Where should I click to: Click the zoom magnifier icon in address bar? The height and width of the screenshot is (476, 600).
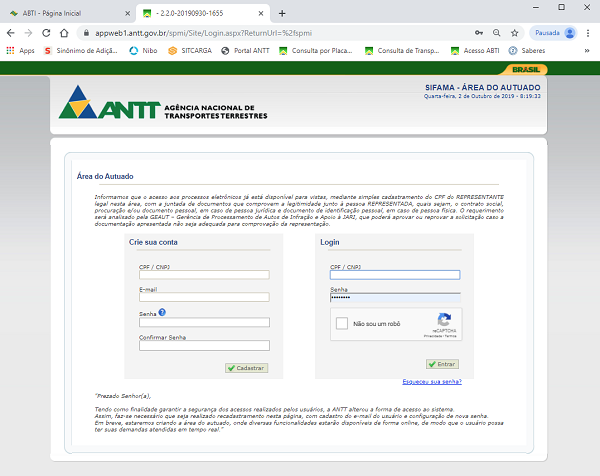click(498, 33)
